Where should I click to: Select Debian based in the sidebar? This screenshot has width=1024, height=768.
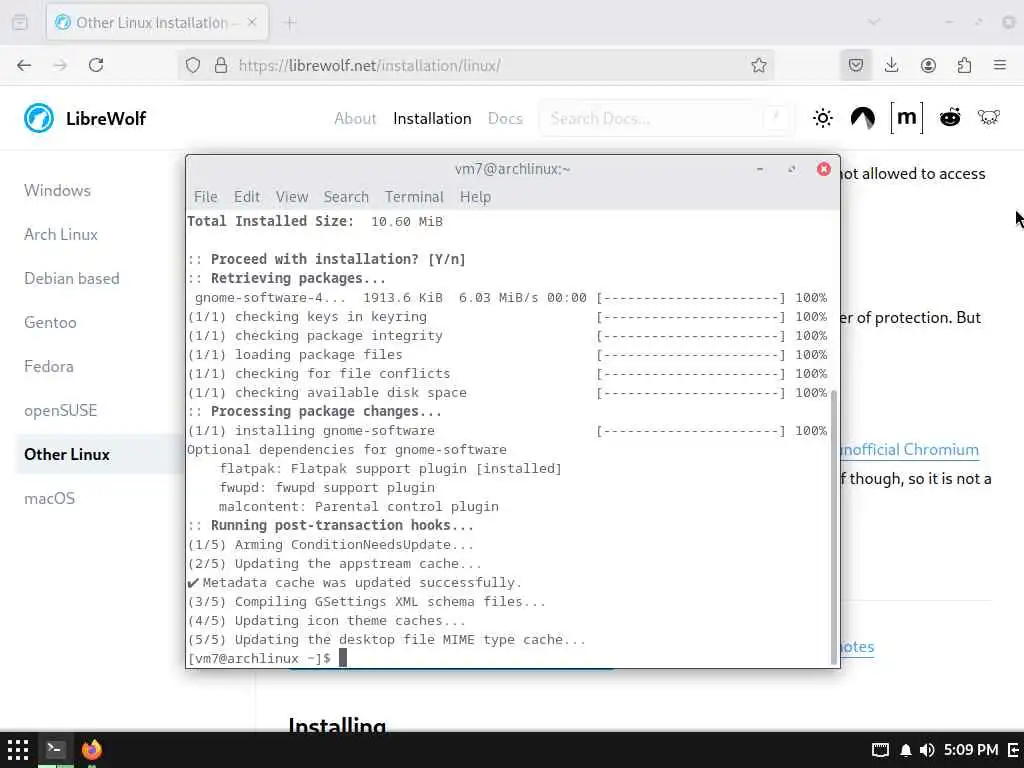point(72,279)
